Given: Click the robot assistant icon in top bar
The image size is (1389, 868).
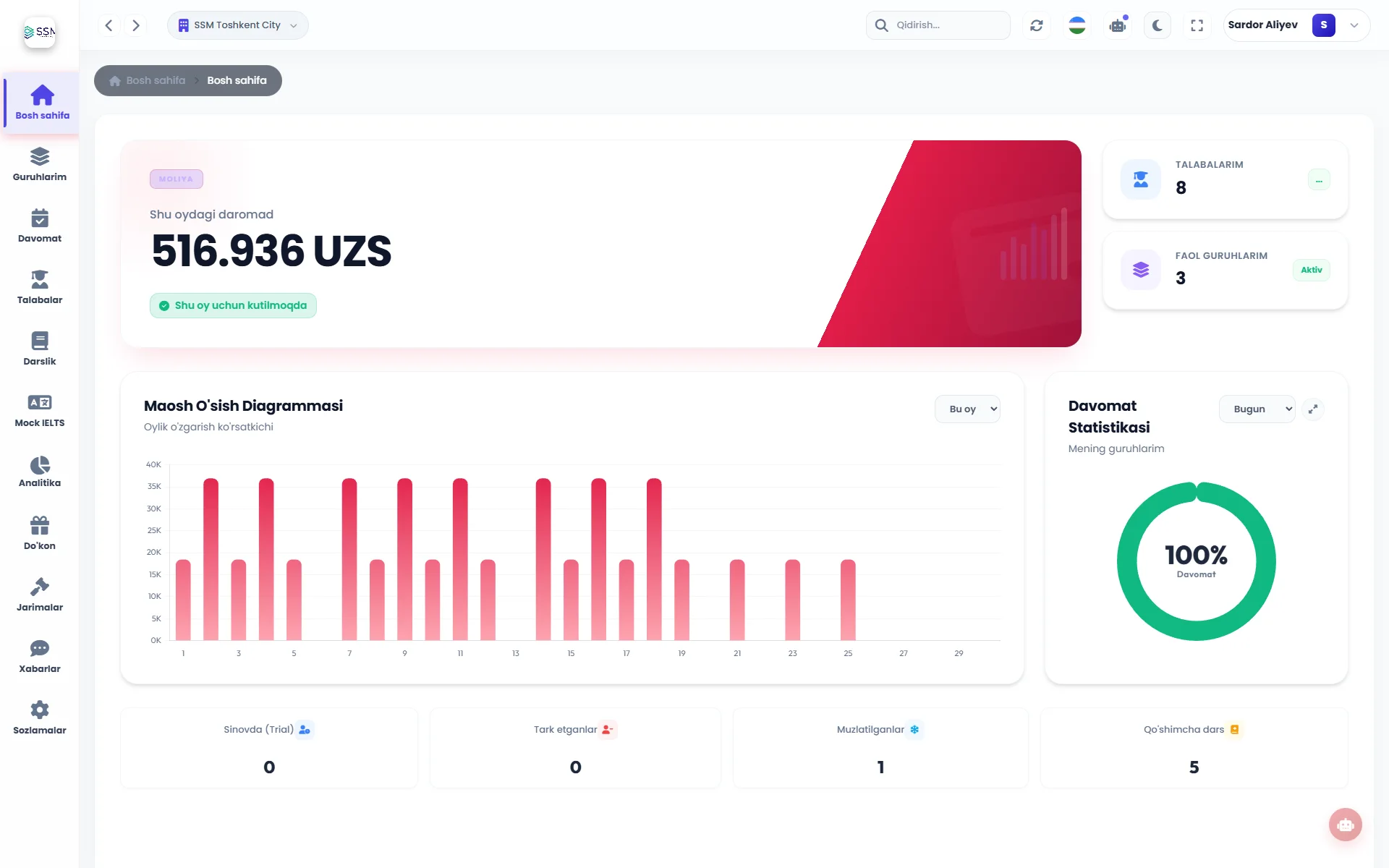Looking at the screenshot, I should point(1118,25).
